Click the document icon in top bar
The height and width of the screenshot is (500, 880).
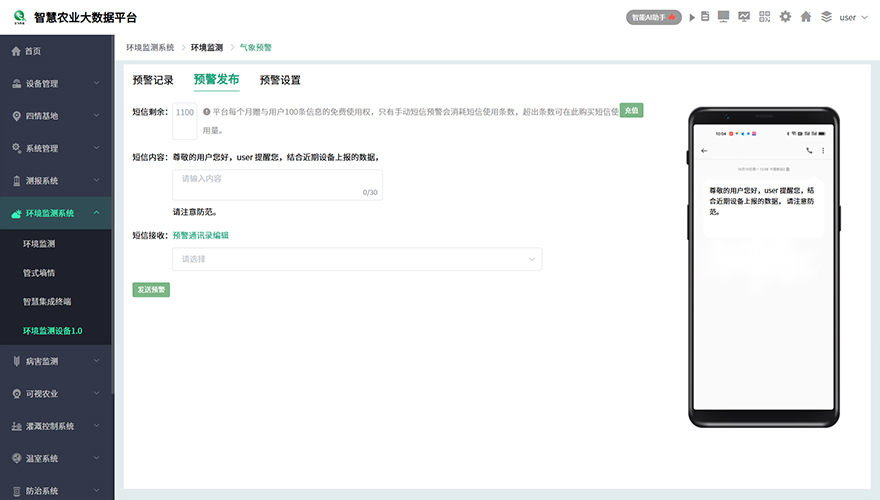(705, 17)
